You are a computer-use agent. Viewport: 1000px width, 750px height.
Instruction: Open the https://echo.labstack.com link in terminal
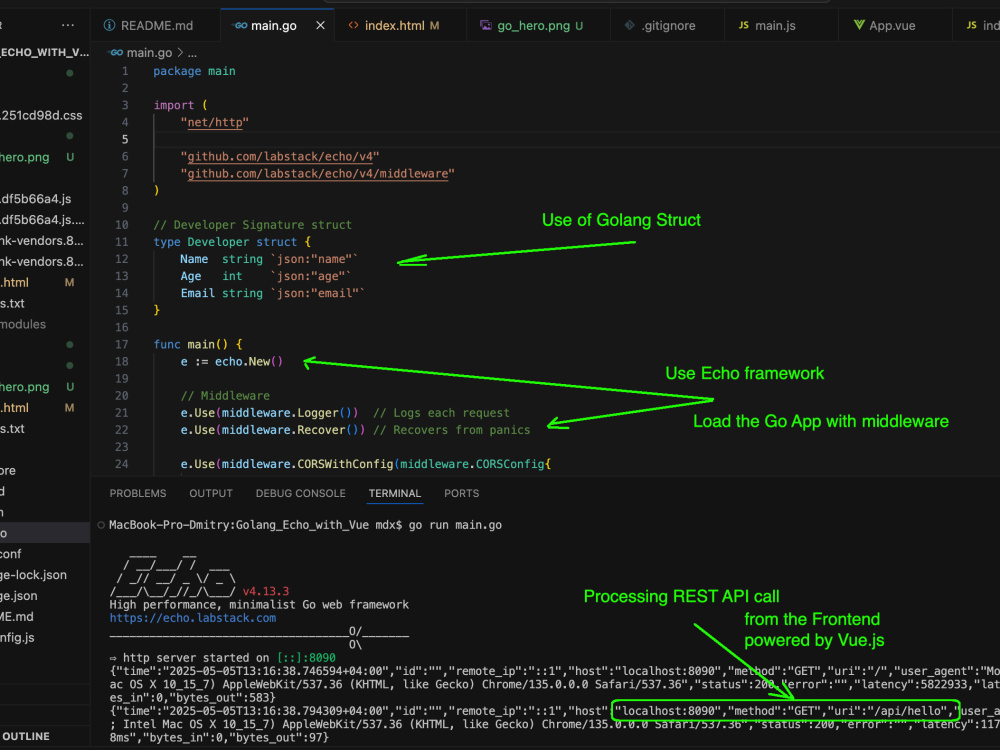coord(193,618)
